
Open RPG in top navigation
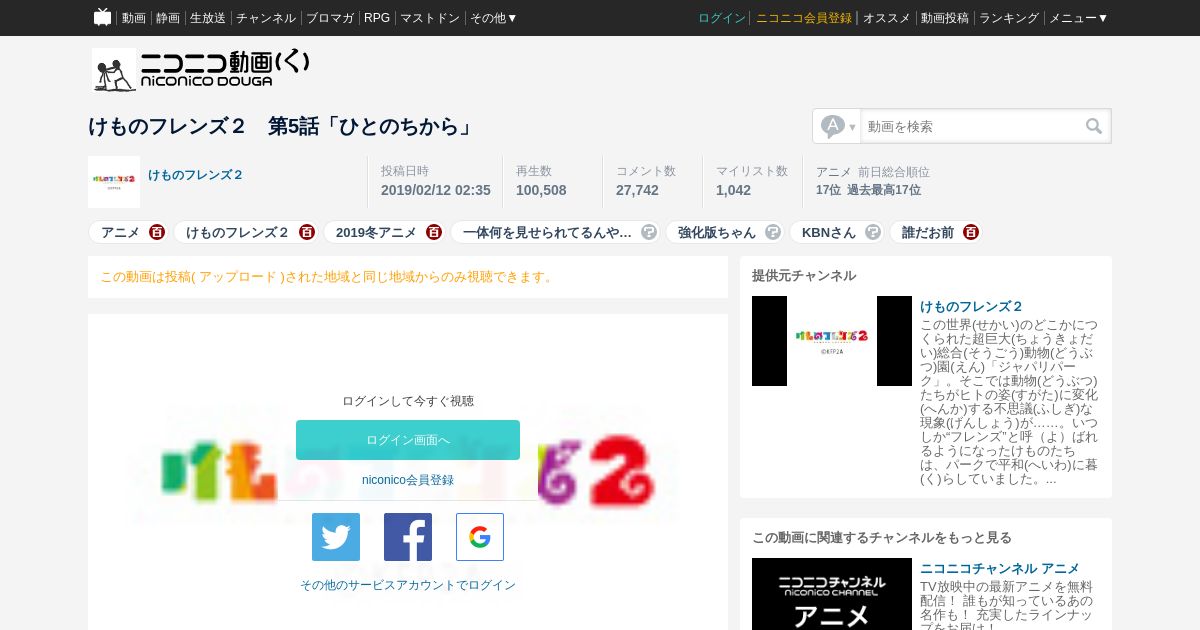click(377, 18)
